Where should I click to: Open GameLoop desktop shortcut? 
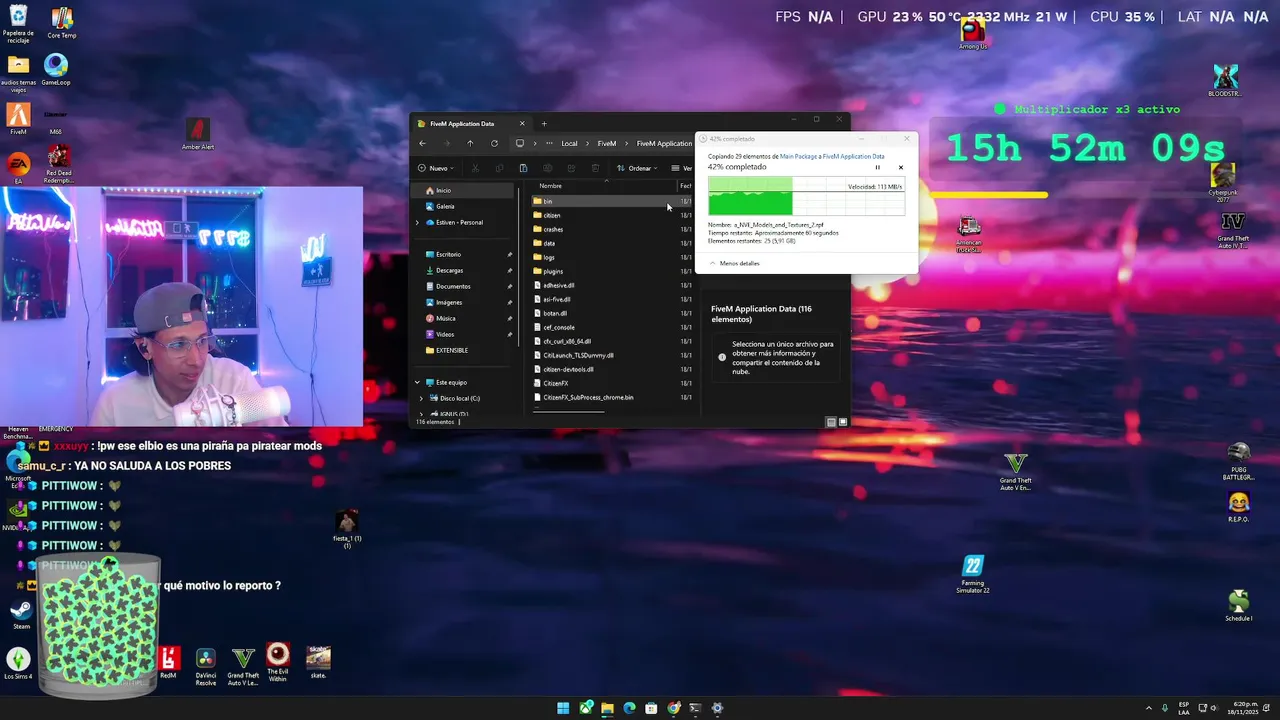point(56,70)
